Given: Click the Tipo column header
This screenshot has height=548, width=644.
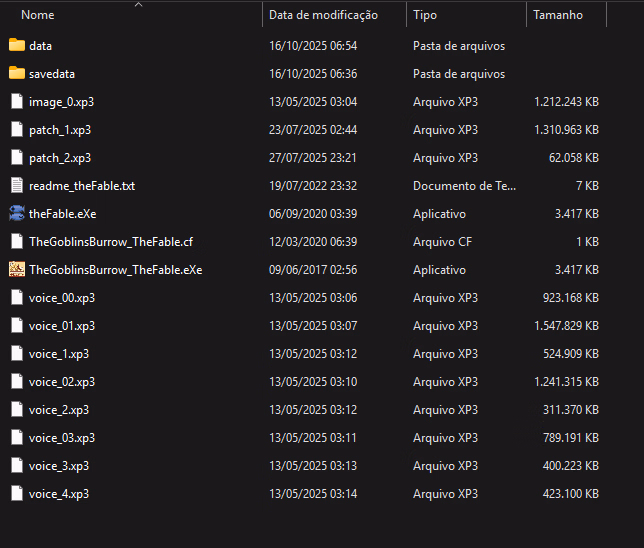Looking at the screenshot, I should (x=425, y=16).
